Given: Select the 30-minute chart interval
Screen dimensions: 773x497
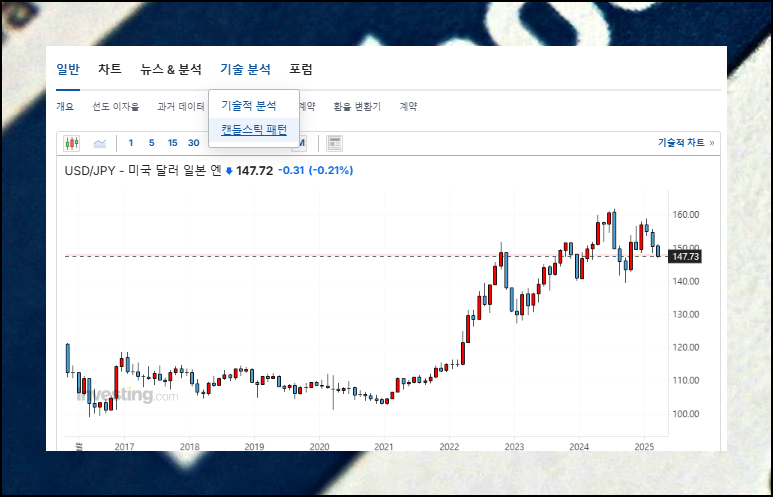Looking at the screenshot, I should point(193,143).
